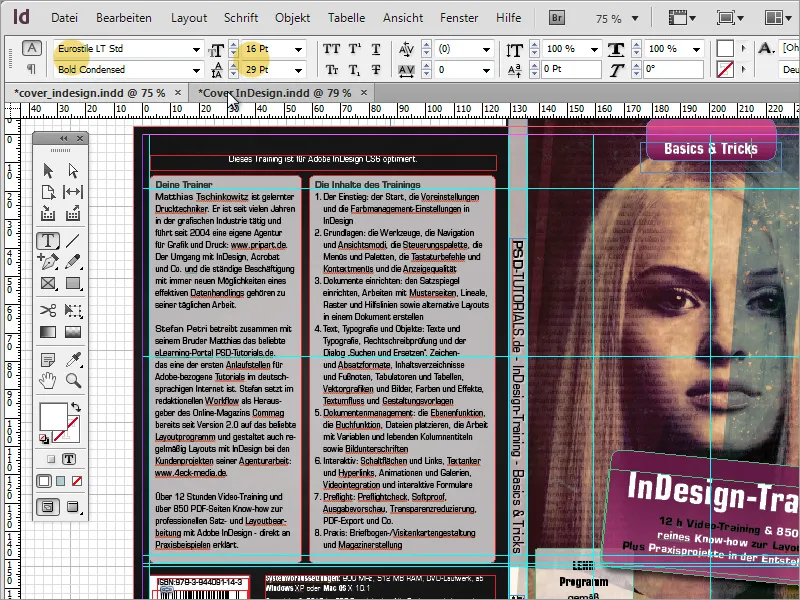Open the Layout menu
Screen dimensions: 800x600
point(189,18)
